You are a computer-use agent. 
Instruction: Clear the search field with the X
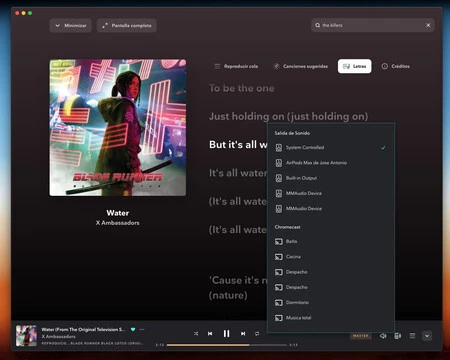428,25
